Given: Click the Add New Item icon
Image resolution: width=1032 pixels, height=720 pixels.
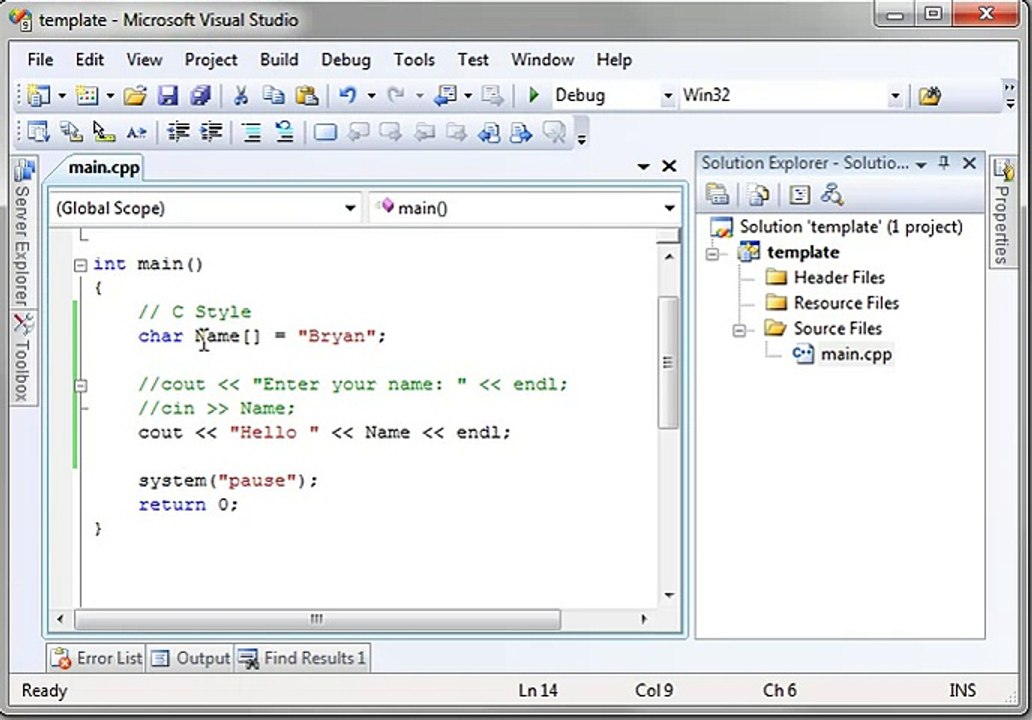Looking at the screenshot, I should point(86,95).
